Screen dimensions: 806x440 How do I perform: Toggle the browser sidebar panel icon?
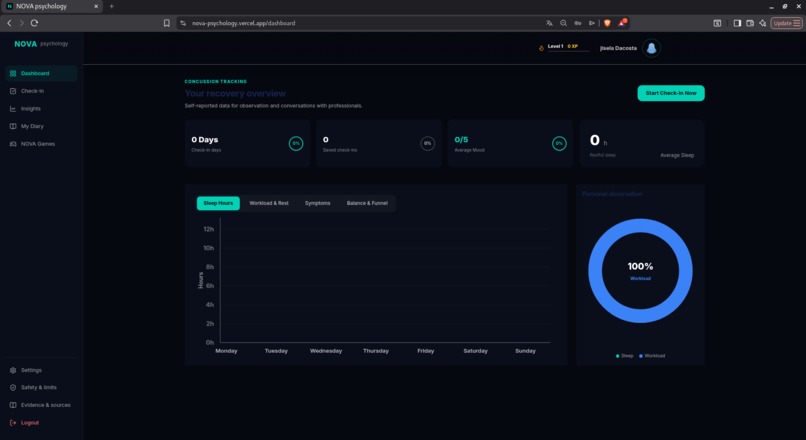(737, 23)
